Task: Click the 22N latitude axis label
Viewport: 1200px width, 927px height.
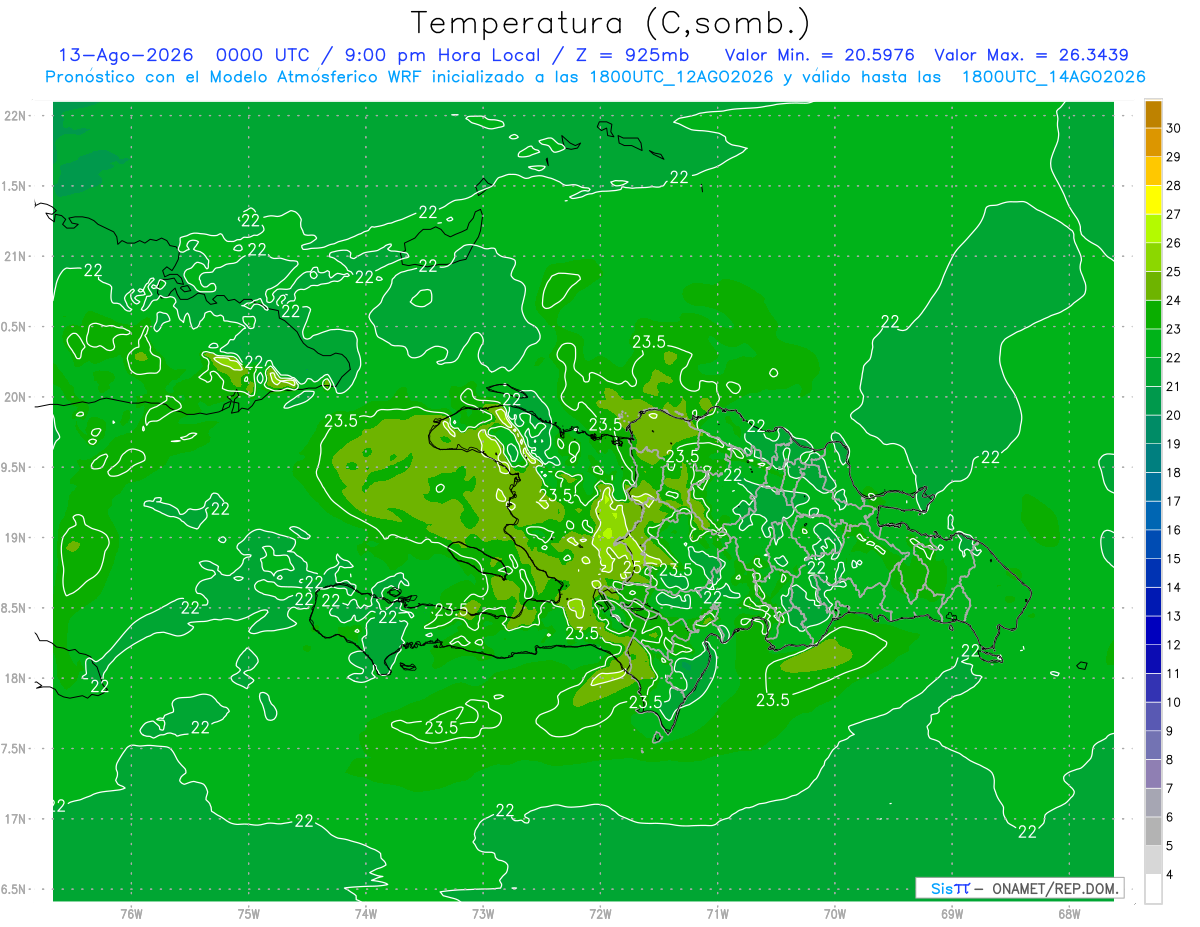Action: 14,116
